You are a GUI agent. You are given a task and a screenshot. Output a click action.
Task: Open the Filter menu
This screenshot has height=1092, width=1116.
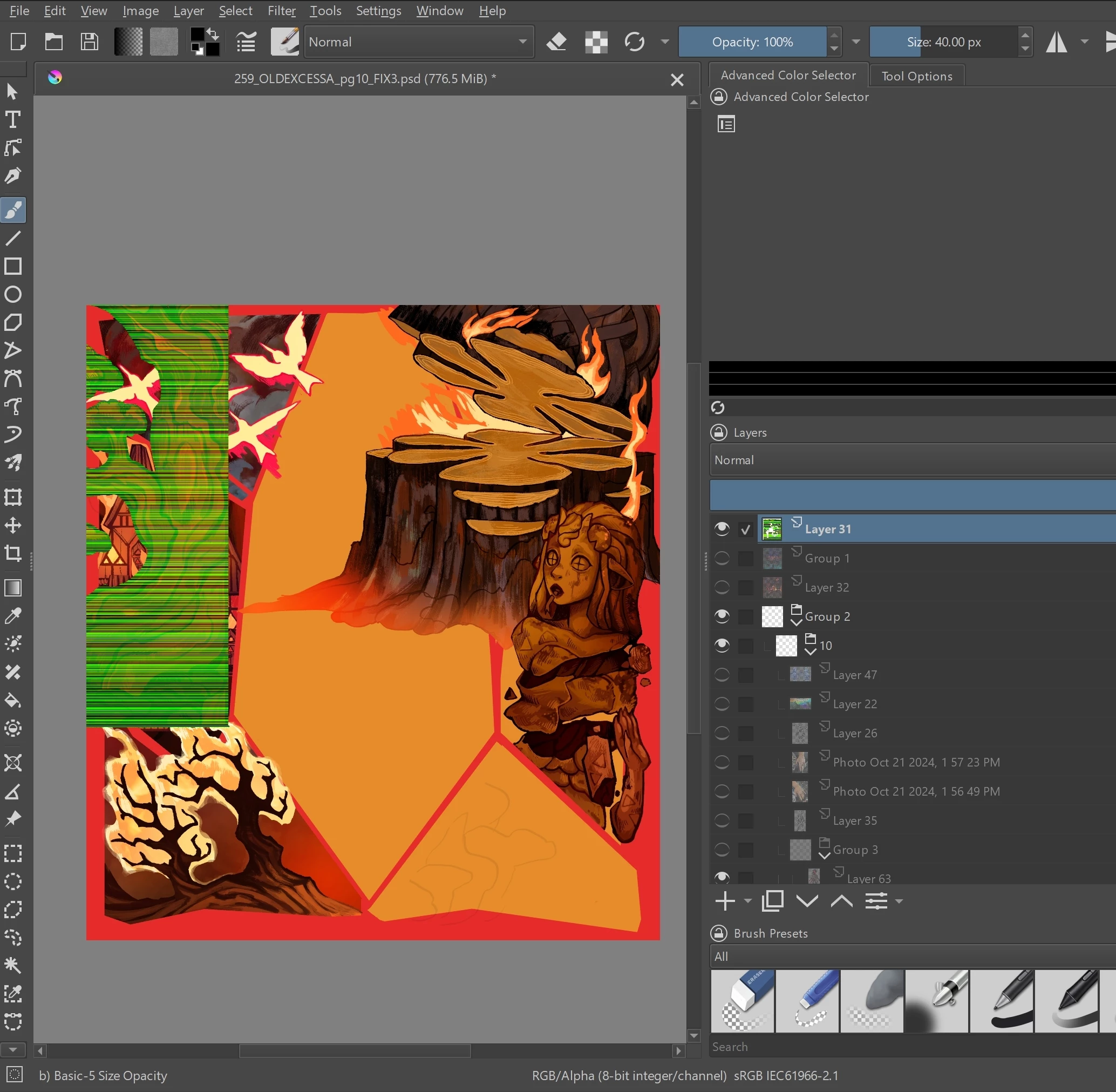[281, 11]
